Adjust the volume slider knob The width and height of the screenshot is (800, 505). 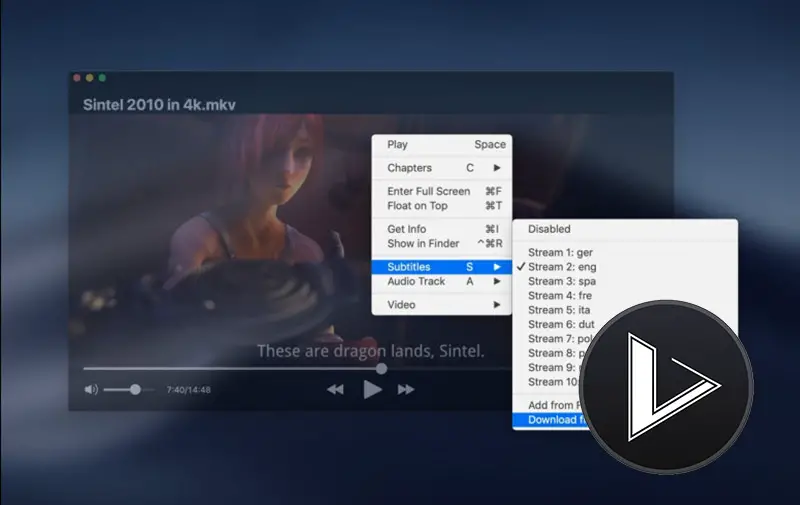pyautogui.click(x=135, y=390)
